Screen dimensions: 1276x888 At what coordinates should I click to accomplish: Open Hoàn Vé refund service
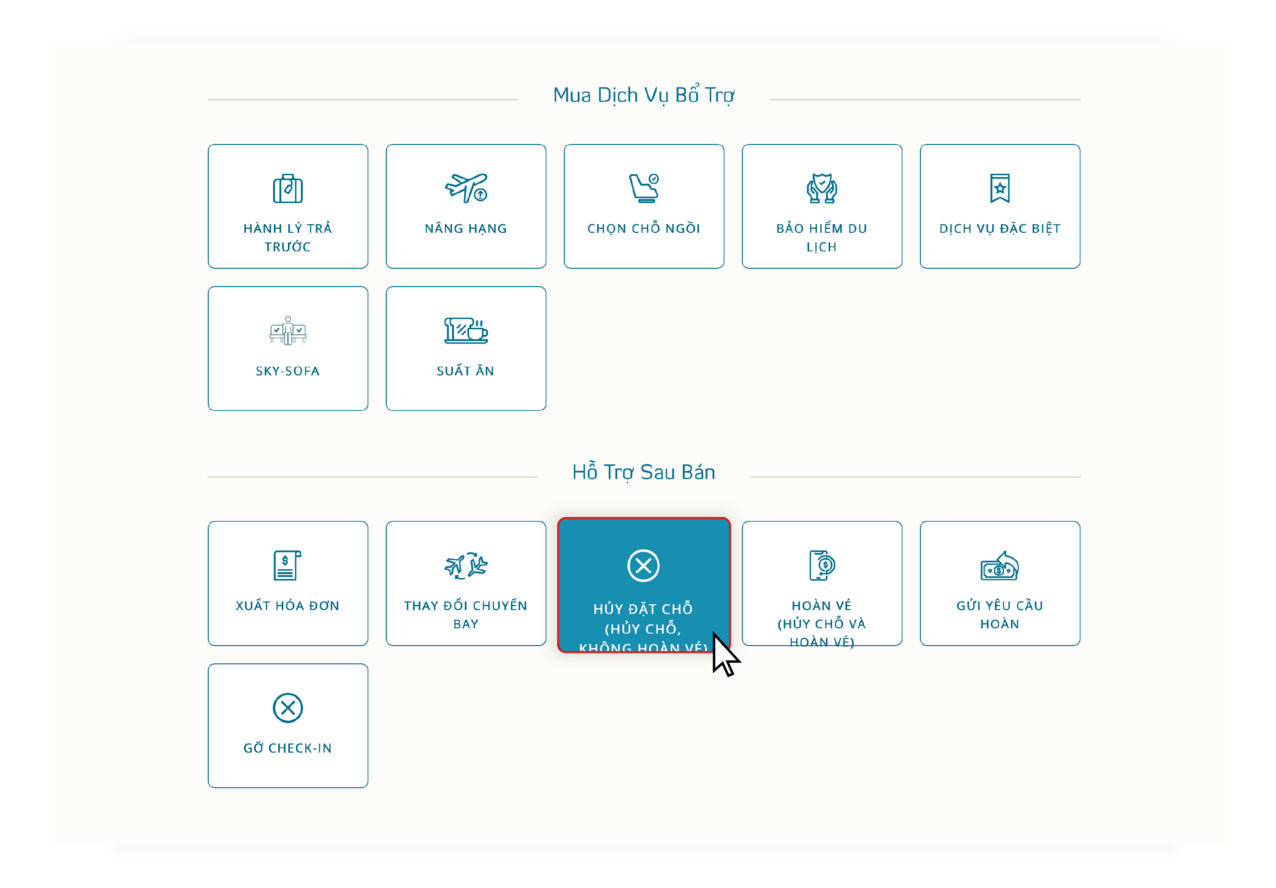click(x=821, y=583)
